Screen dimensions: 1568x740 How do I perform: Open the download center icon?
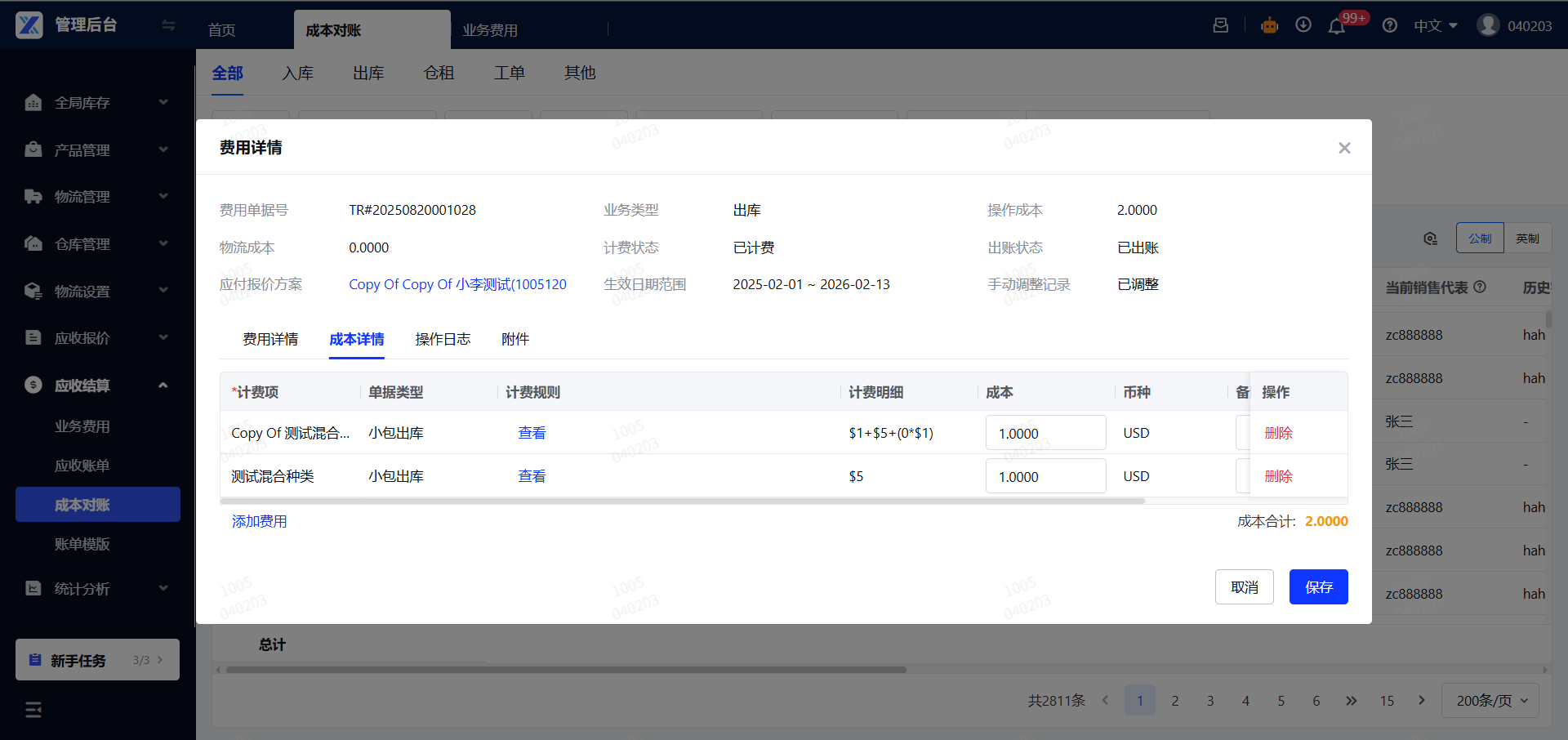coord(1303,25)
